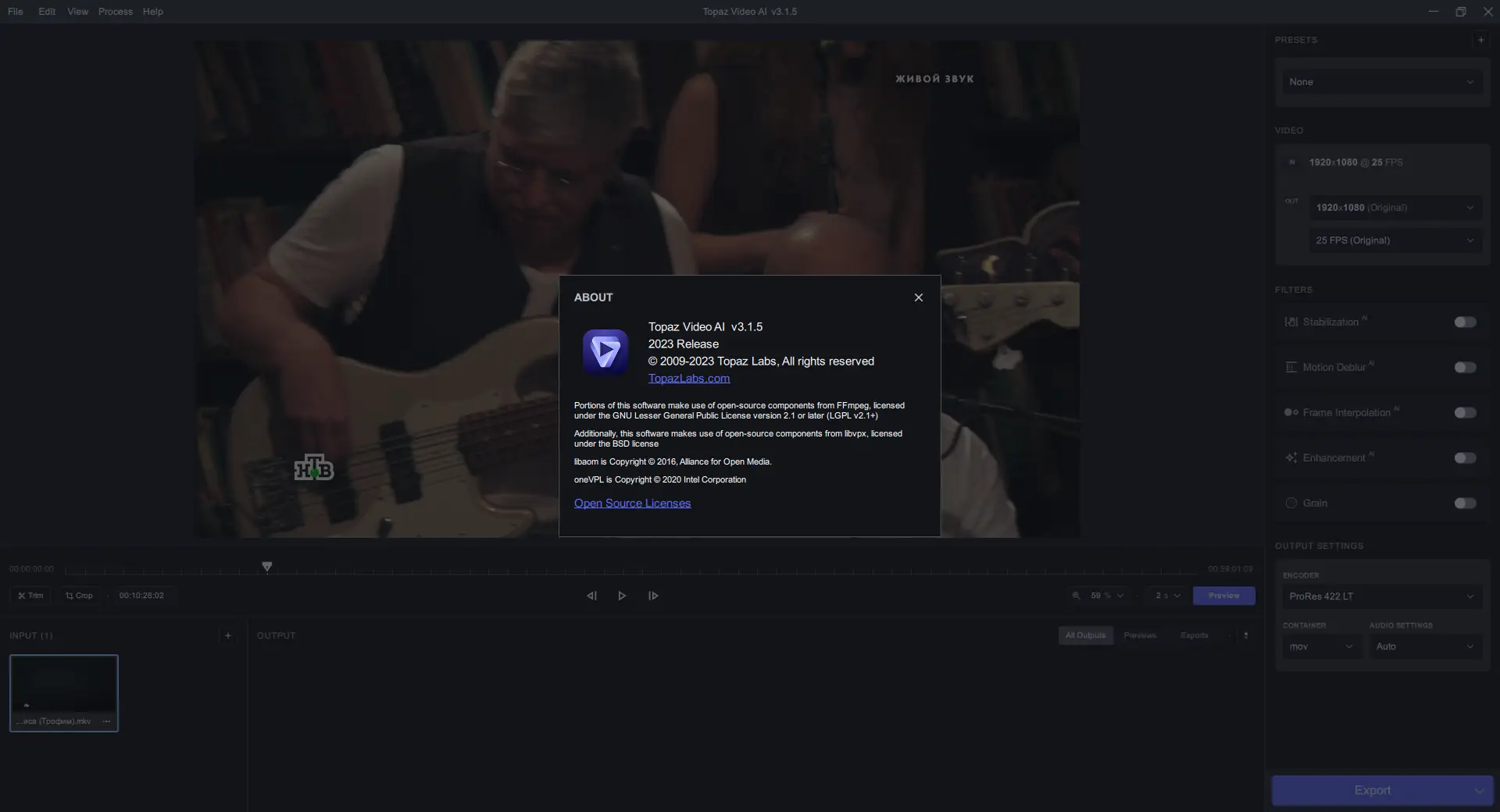Minimize the Topaz Video AI window
1500x812 pixels.
tap(1434, 12)
